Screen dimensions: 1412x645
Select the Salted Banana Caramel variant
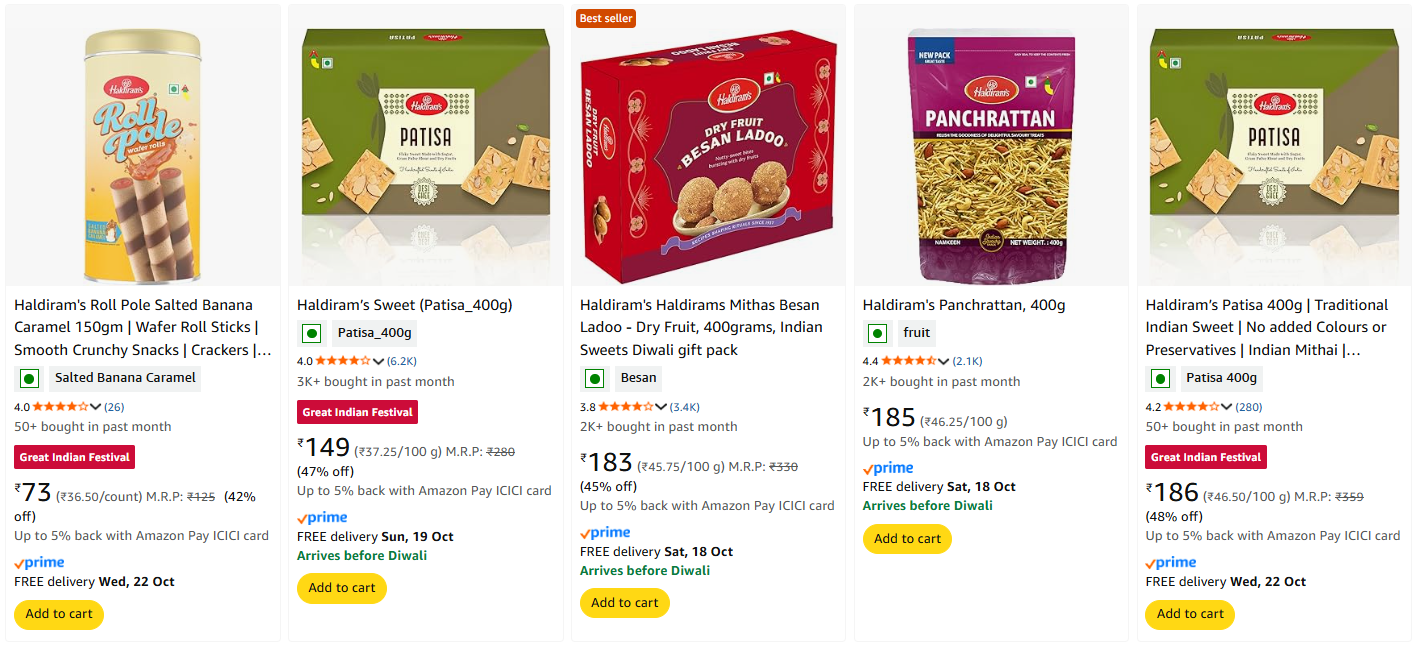[x=125, y=378]
